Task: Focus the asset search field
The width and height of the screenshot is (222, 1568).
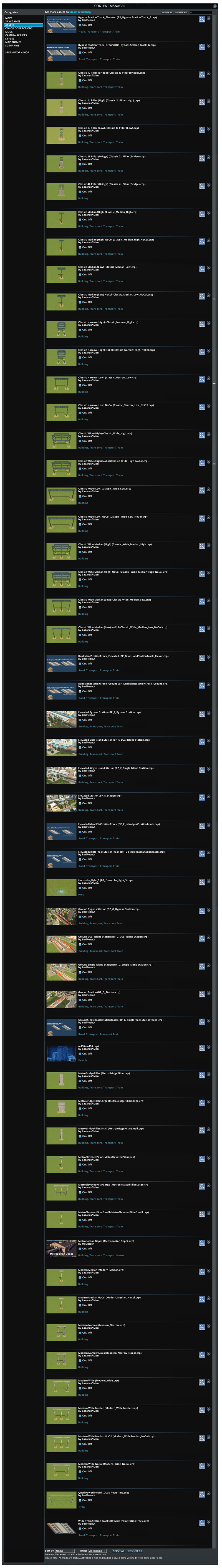Action: tap(201, 12)
